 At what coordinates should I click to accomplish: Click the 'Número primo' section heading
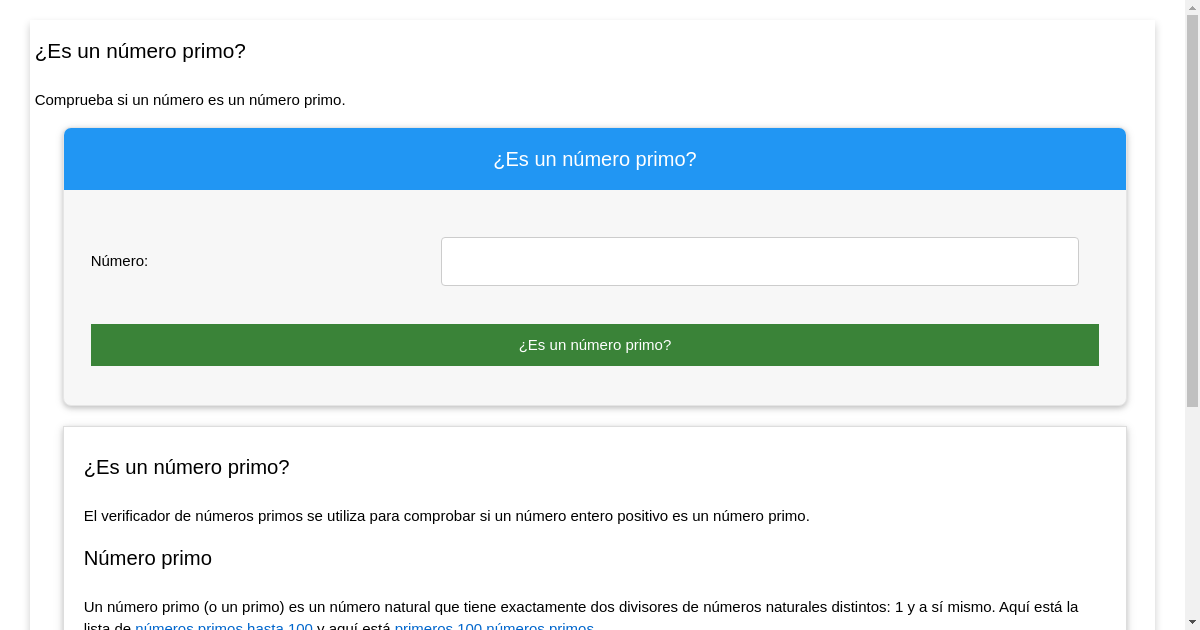tap(148, 558)
